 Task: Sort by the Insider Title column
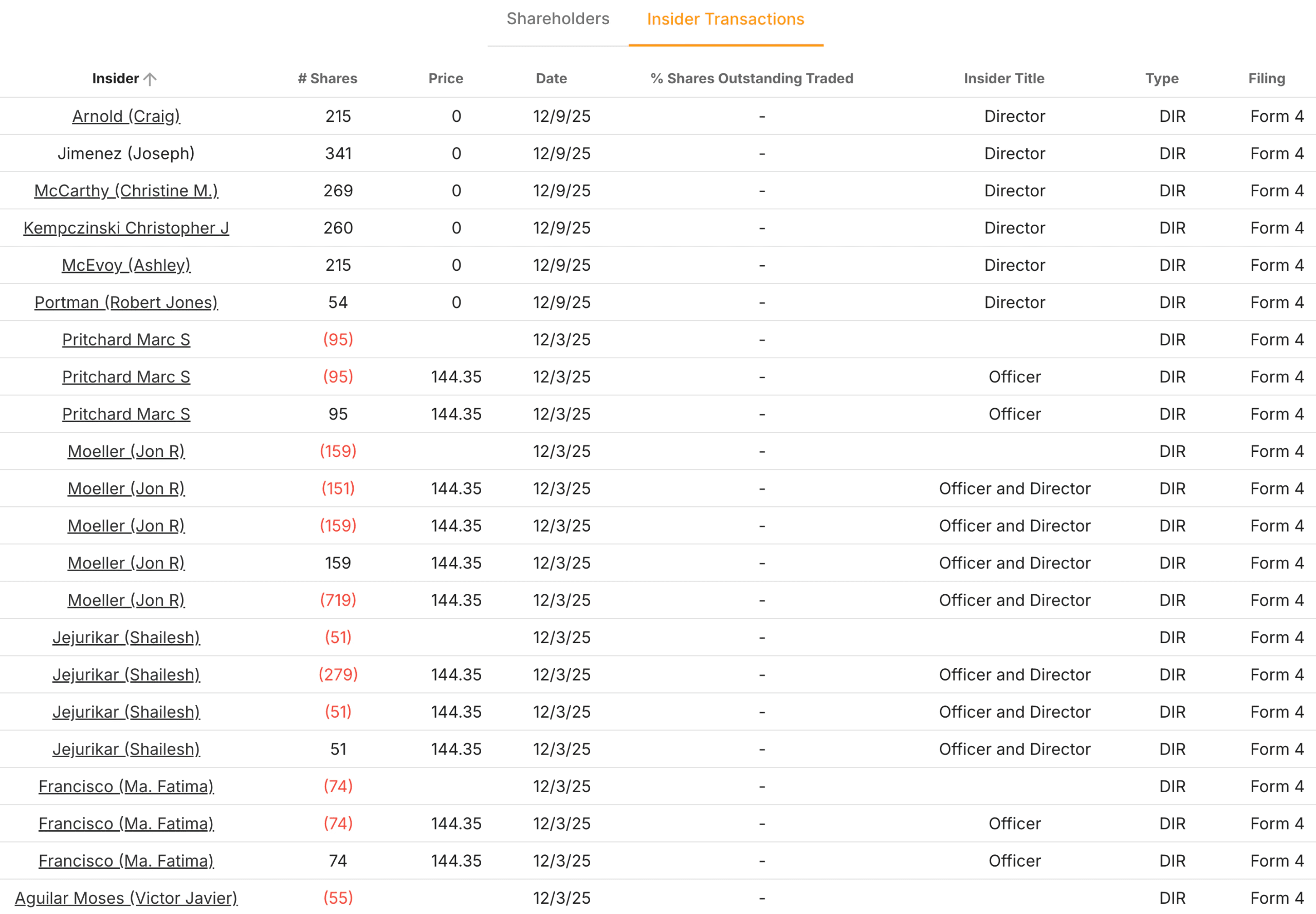pos(1003,79)
